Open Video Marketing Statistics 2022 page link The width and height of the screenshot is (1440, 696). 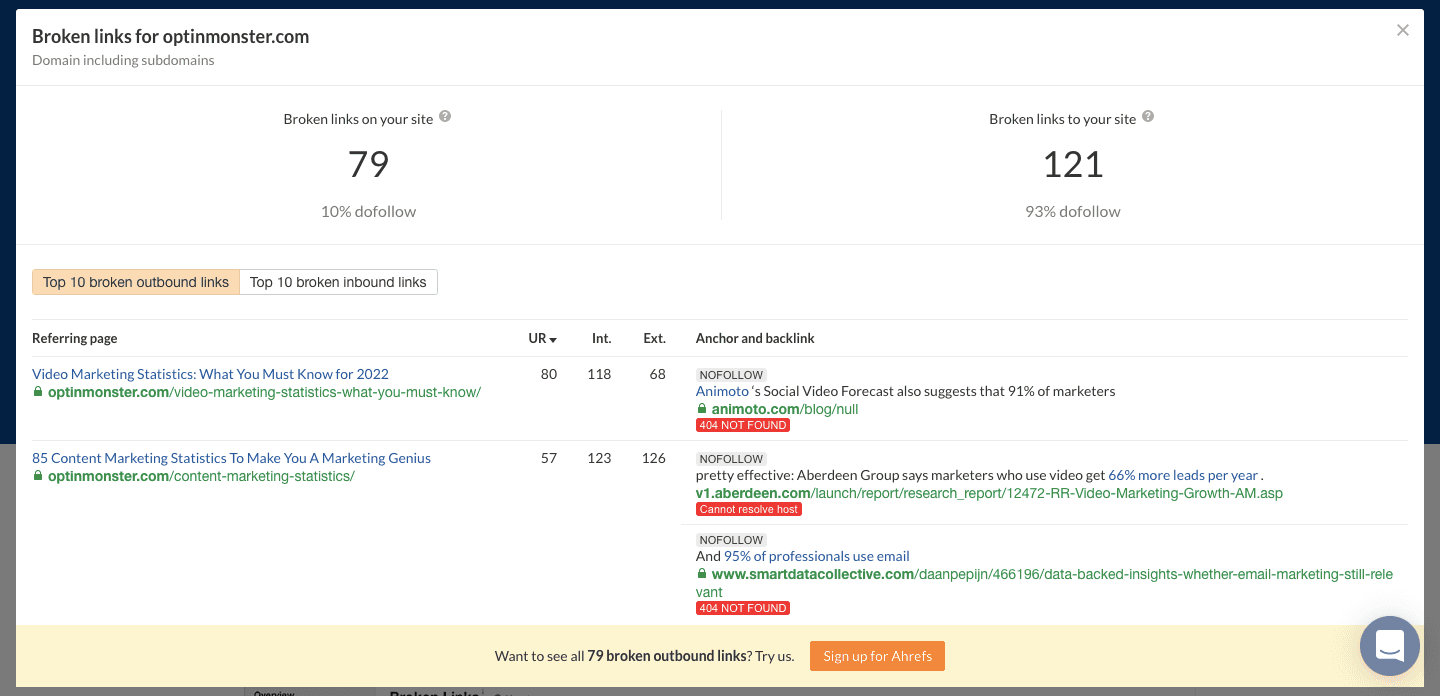(210, 374)
